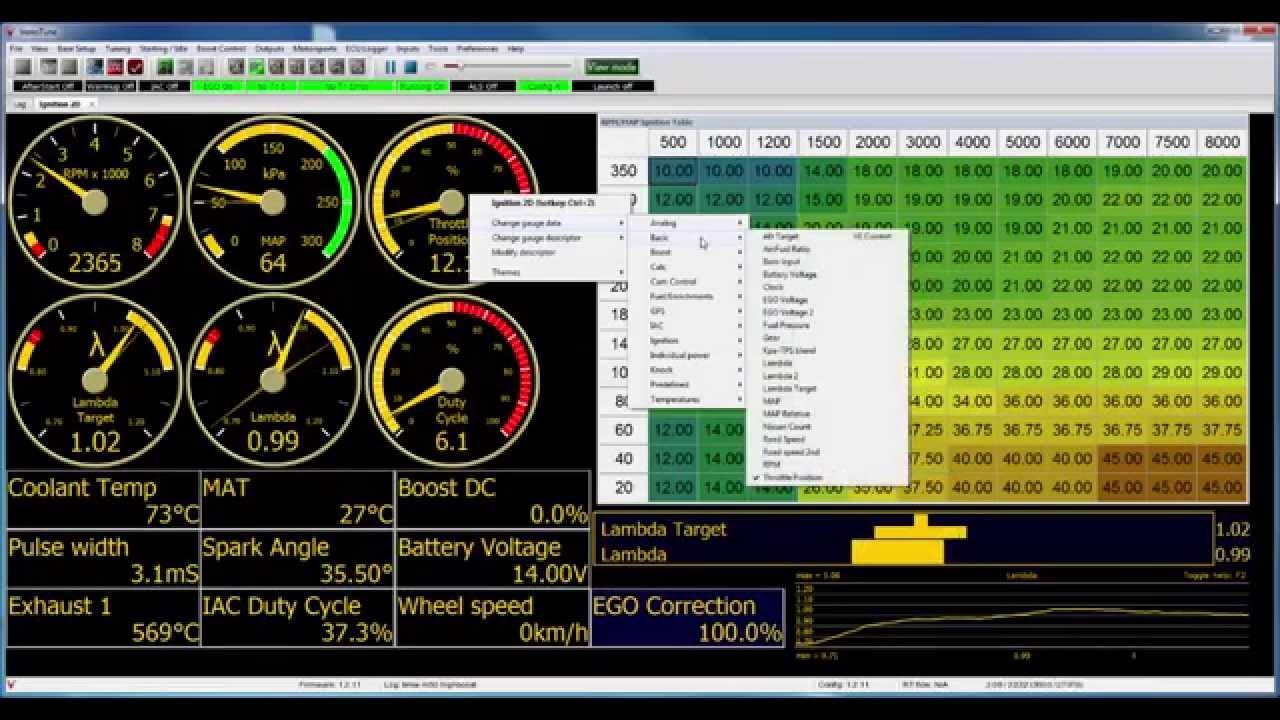Select the 350 kPa row header

coord(623,171)
